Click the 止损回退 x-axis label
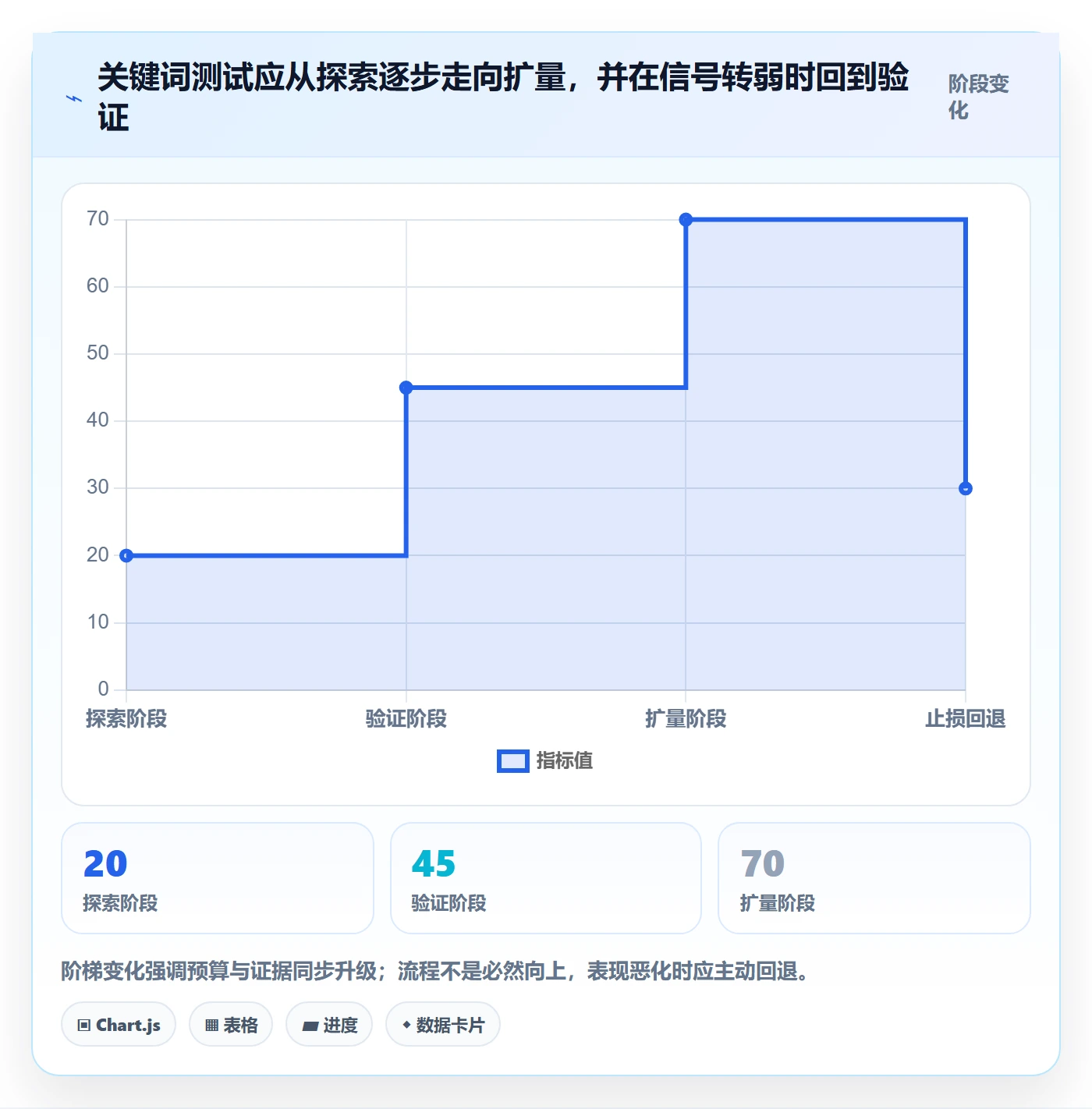The height and width of the screenshot is (1109, 1092). click(966, 718)
